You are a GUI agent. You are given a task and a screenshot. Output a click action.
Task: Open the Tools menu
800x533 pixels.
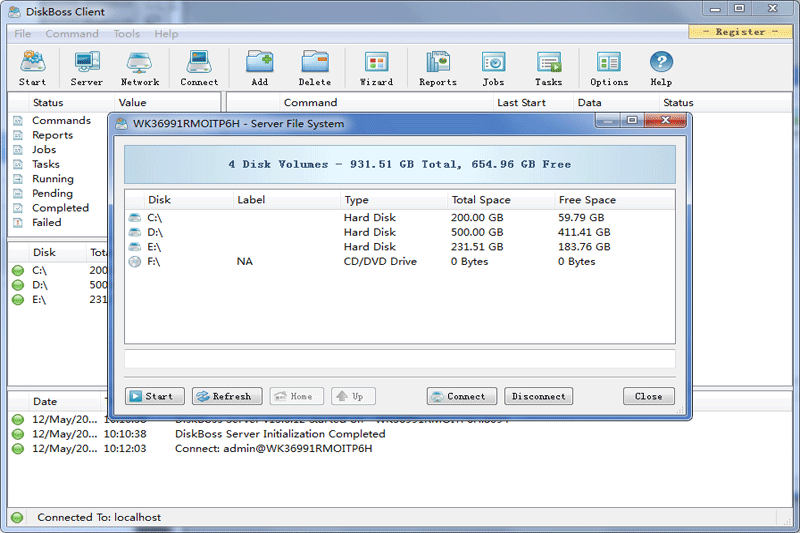(126, 33)
